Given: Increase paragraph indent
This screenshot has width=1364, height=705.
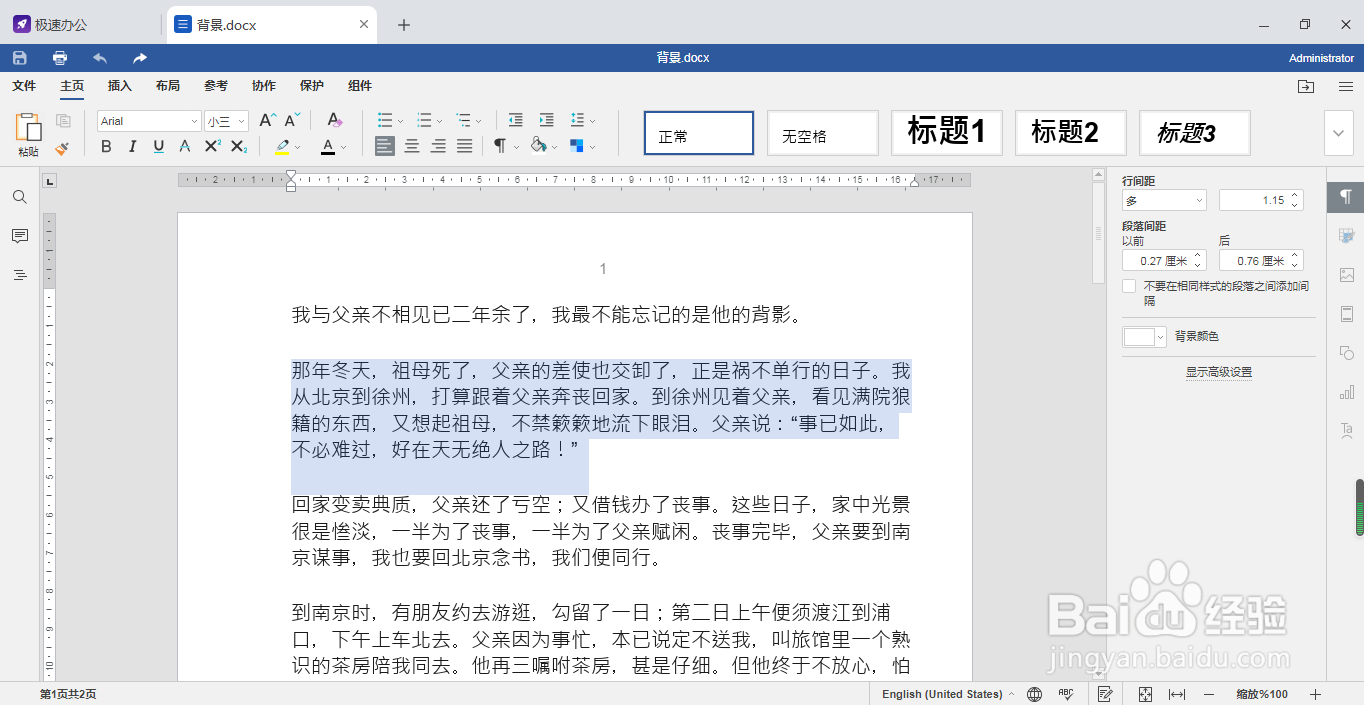Looking at the screenshot, I should tap(546, 120).
